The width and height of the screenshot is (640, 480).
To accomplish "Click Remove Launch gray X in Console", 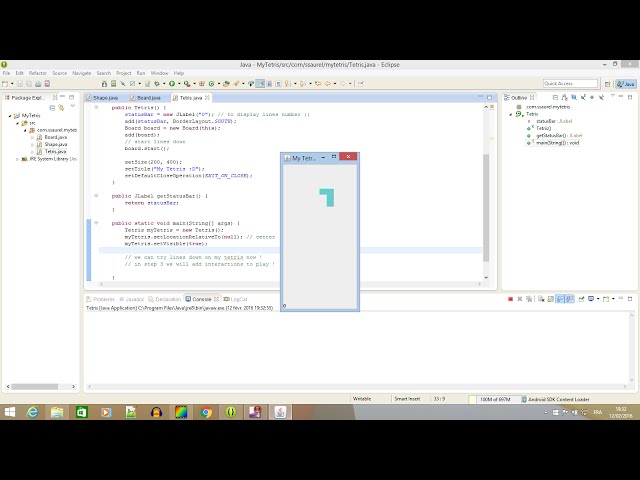I will coord(520,299).
